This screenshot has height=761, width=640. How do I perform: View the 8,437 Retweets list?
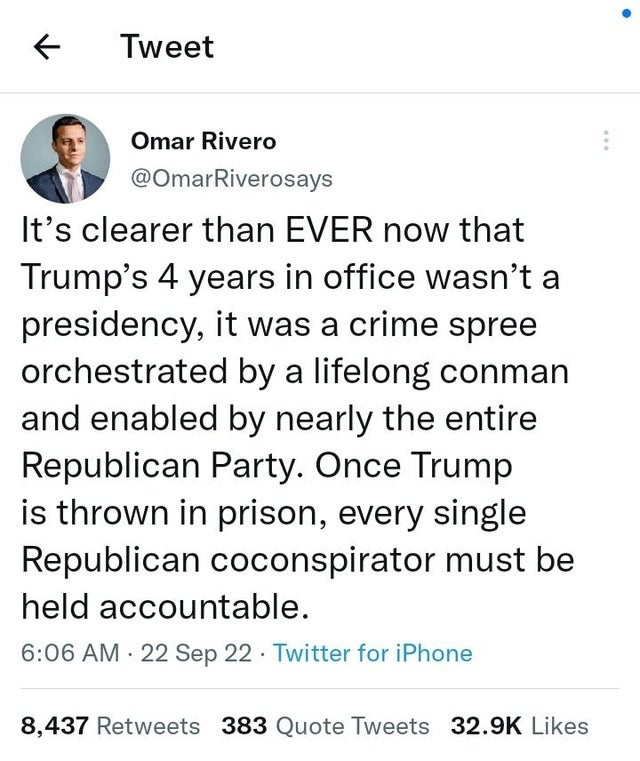pyautogui.click(x=110, y=726)
